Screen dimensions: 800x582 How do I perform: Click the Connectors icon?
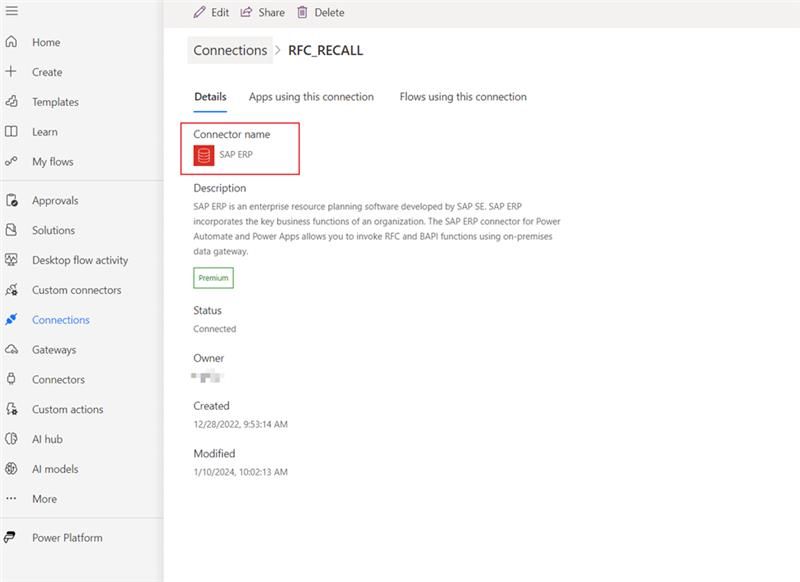tap(11, 379)
